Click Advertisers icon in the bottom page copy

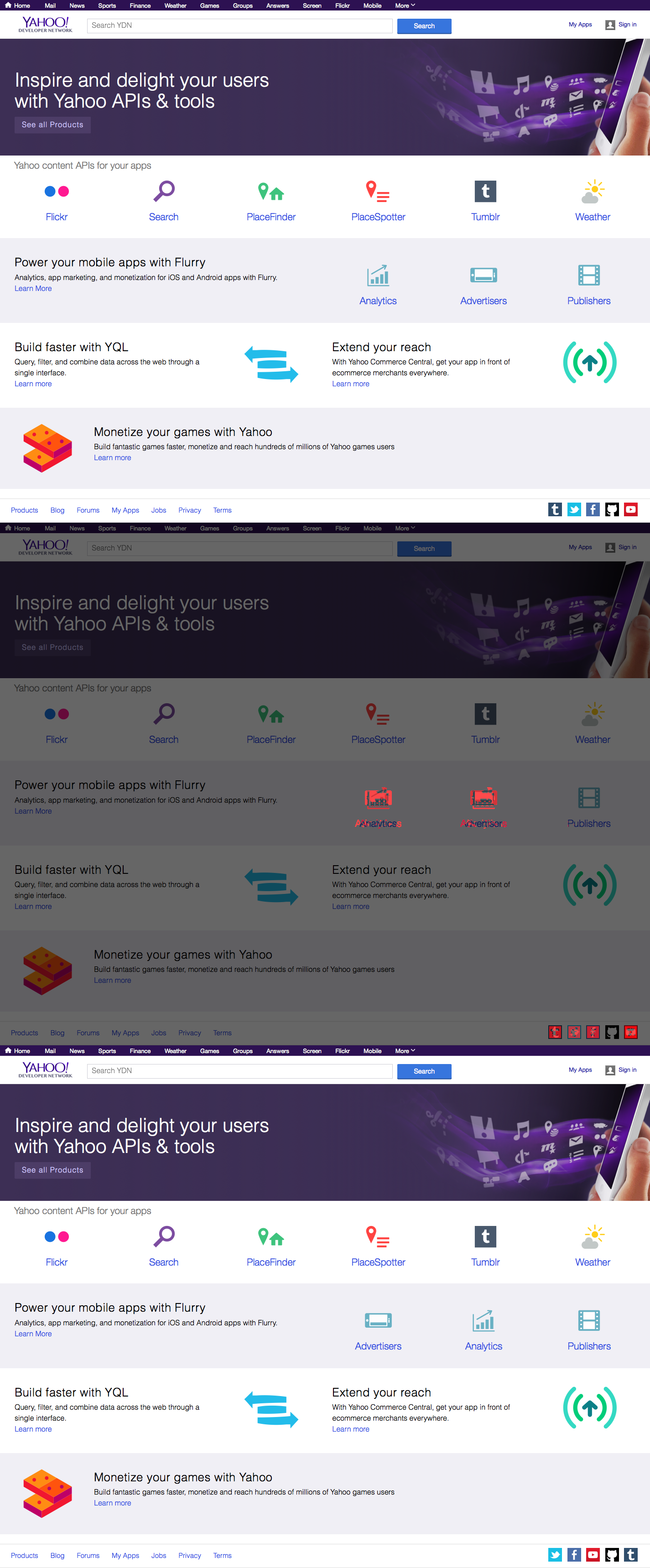click(378, 1320)
